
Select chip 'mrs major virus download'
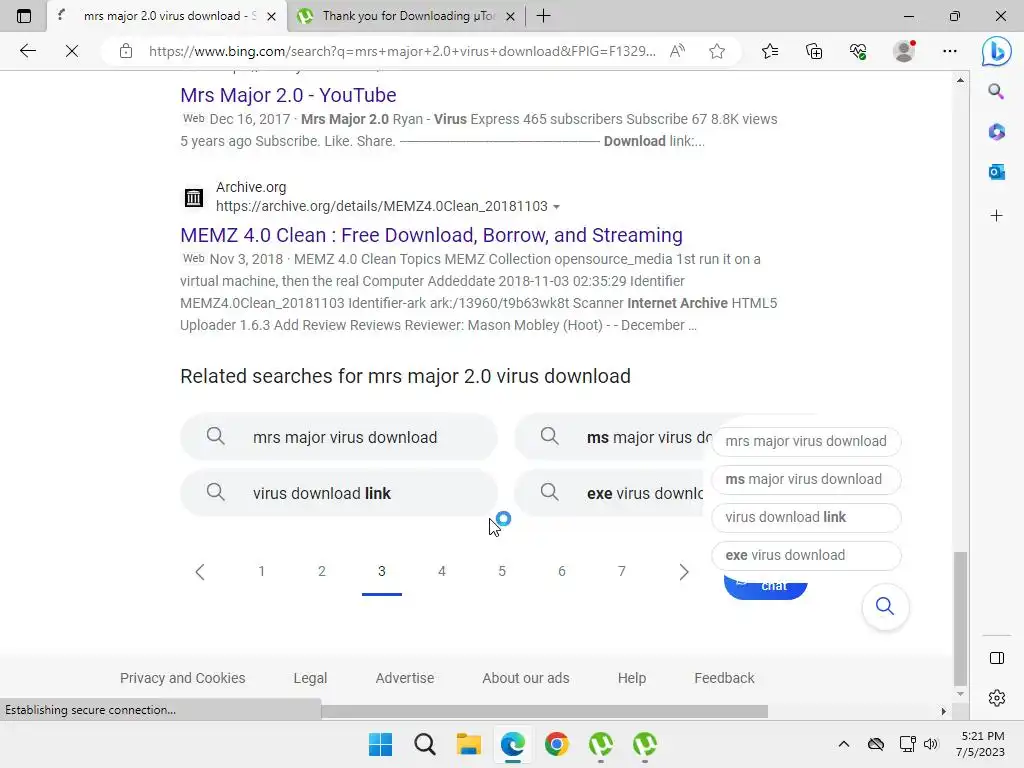coord(806,441)
